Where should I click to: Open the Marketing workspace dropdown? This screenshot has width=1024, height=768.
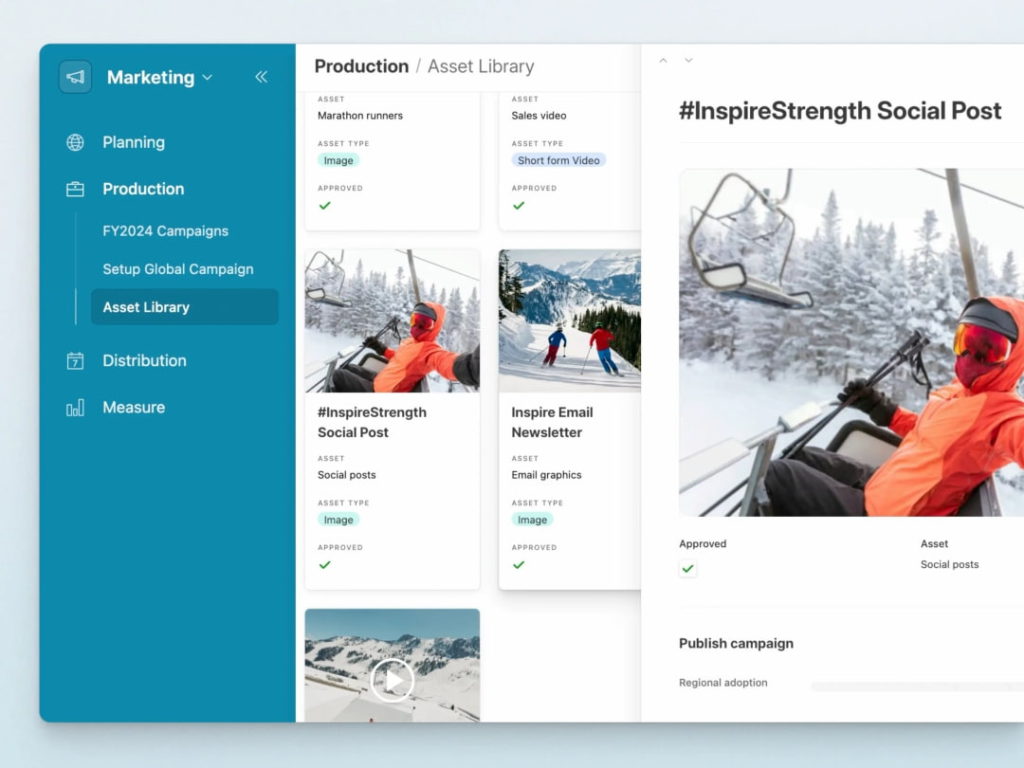pos(207,77)
